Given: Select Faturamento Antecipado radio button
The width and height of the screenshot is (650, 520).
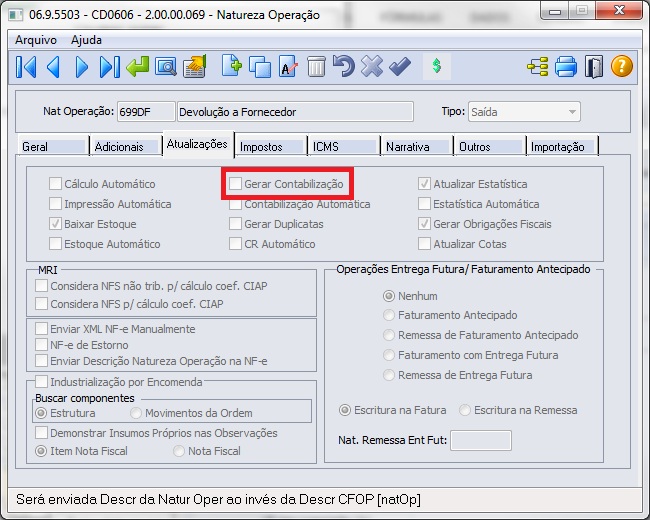Looking at the screenshot, I should click(389, 315).
